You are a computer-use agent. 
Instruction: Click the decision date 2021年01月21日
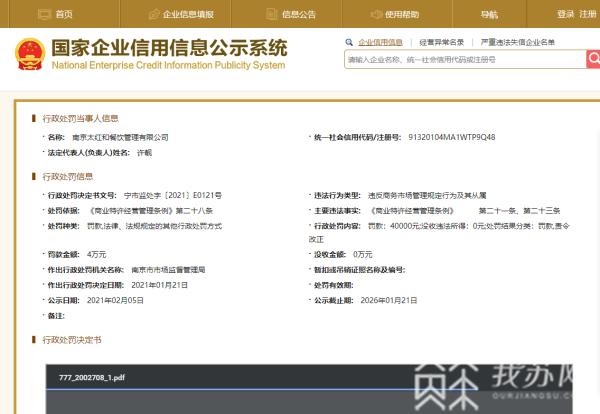pyautogui.click(x=160, y=285)
